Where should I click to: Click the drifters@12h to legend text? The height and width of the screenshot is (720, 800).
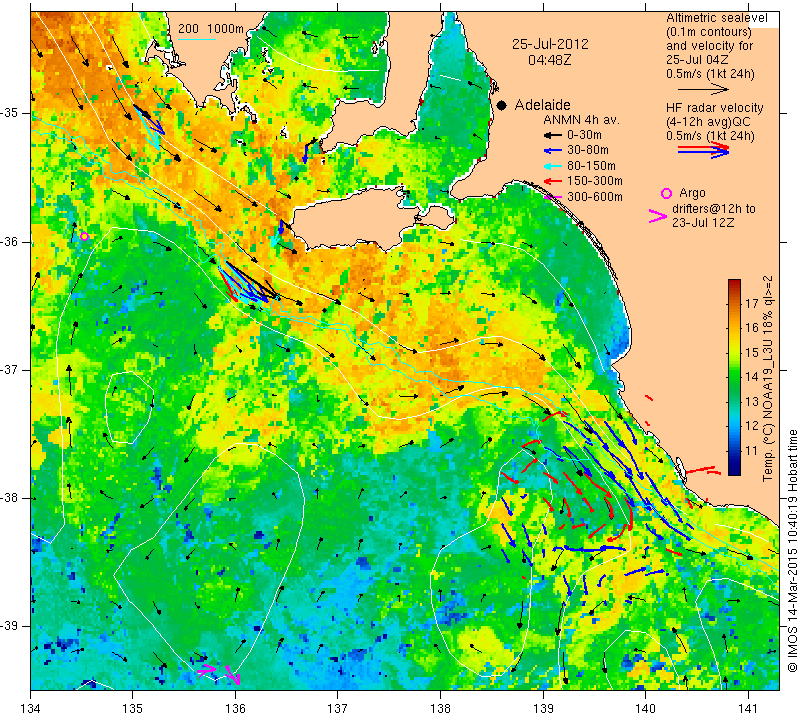713,209
